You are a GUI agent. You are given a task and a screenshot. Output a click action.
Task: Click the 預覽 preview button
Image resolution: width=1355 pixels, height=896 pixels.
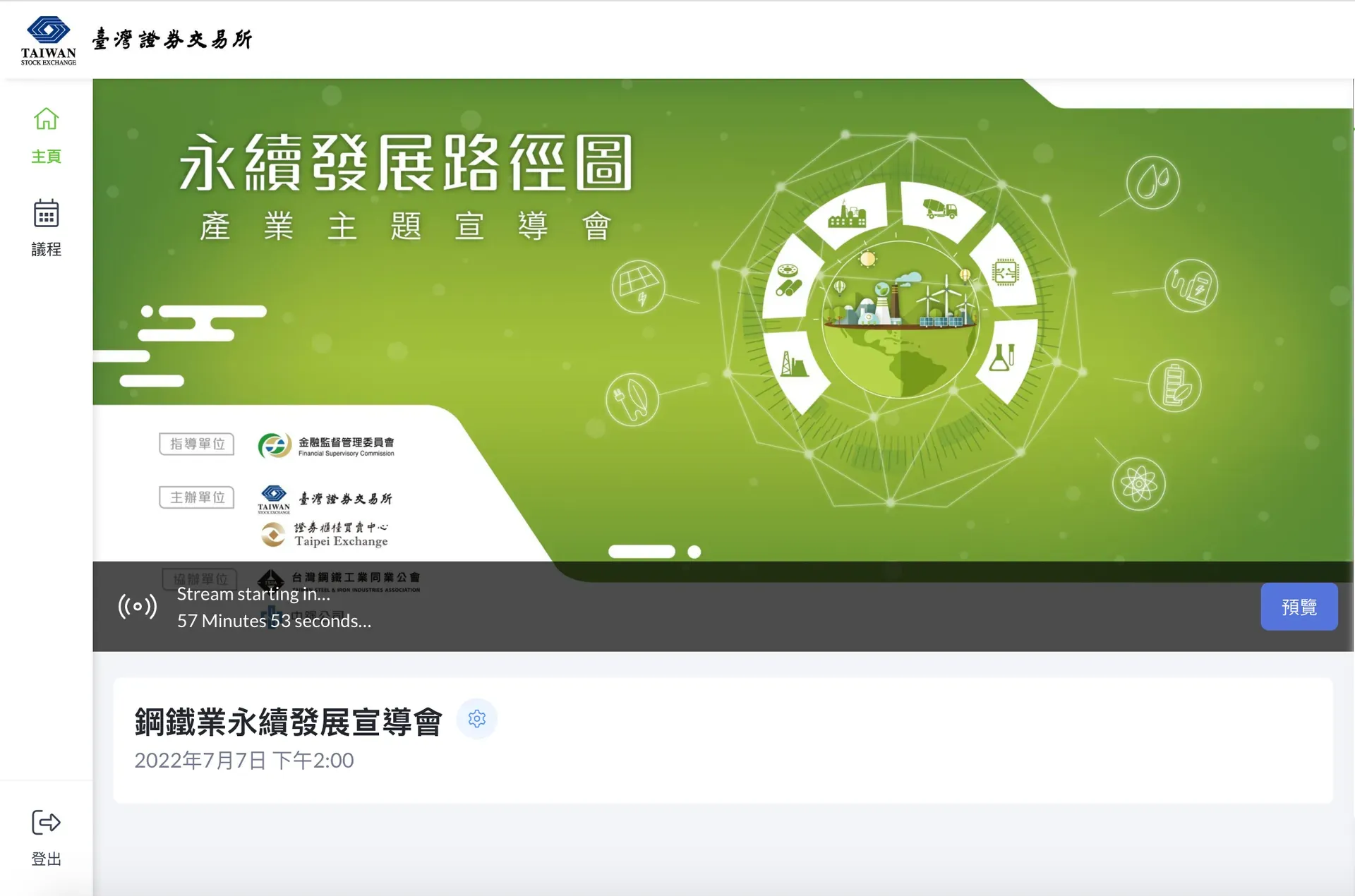1299,606
